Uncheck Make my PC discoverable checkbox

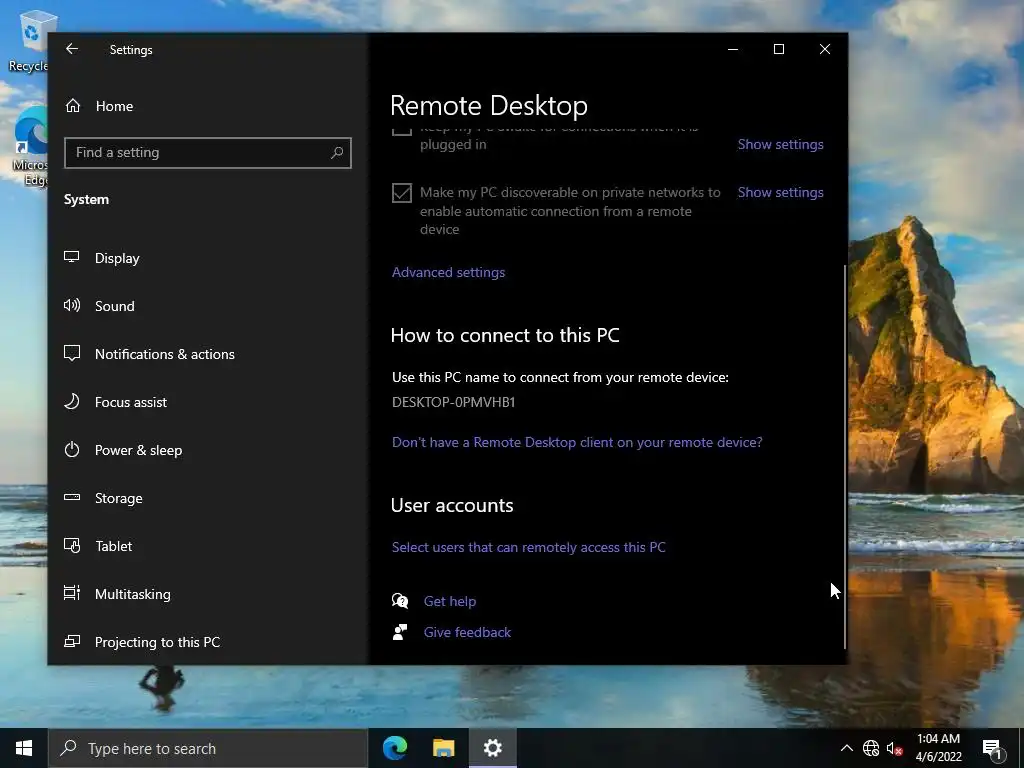(402, 193)
